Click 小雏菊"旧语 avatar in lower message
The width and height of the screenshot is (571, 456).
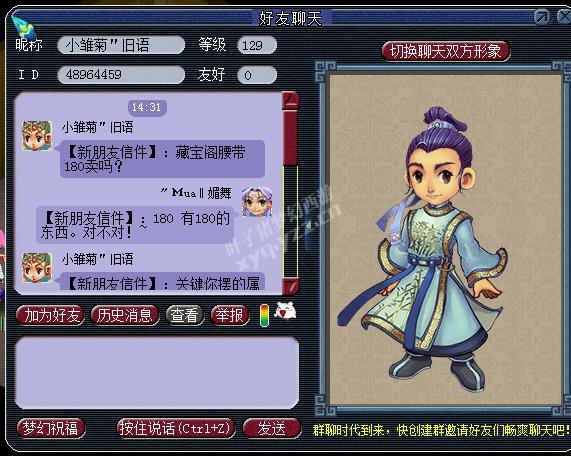pos(36,268)
